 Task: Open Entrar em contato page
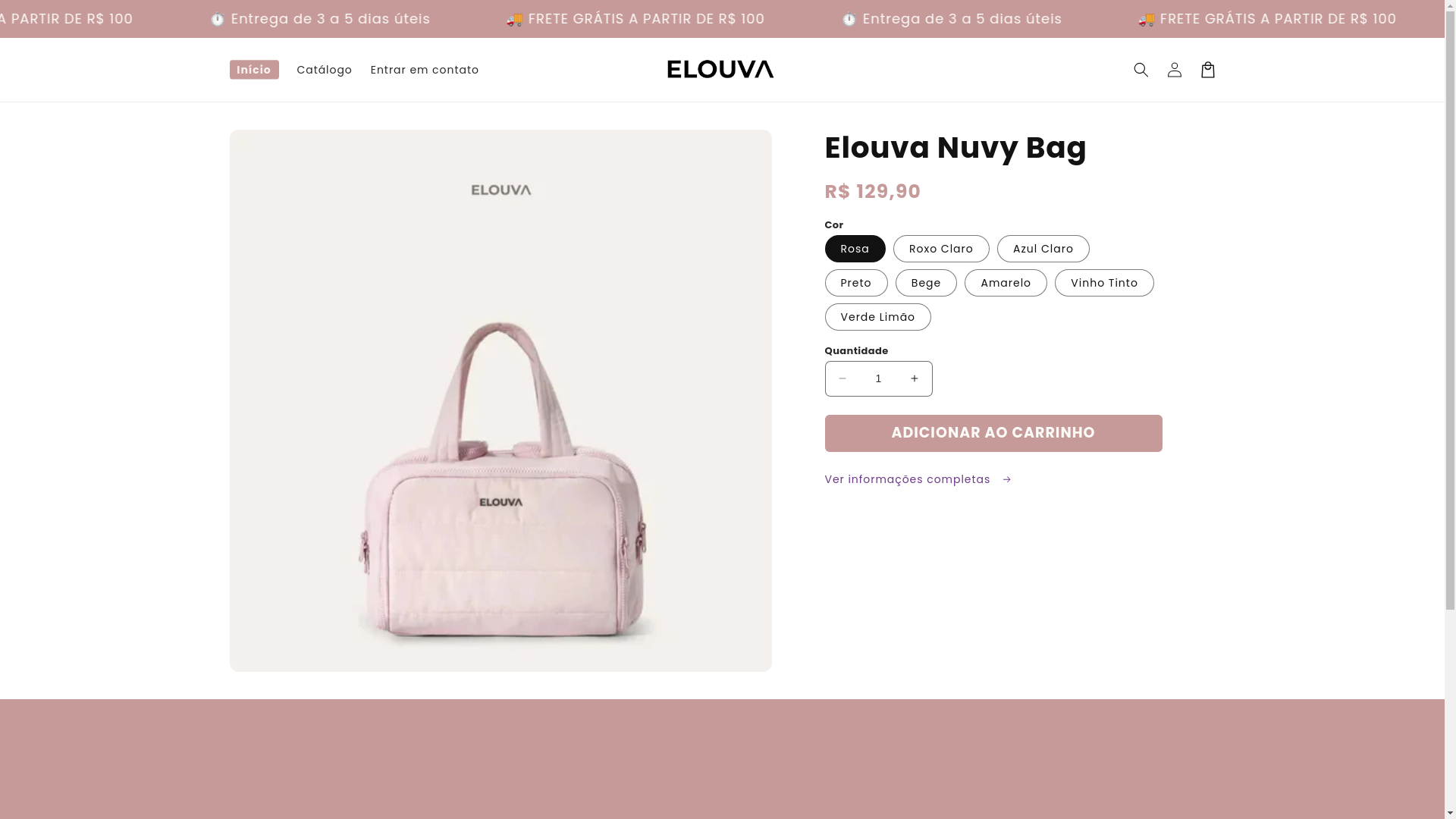tap(425, 70)
